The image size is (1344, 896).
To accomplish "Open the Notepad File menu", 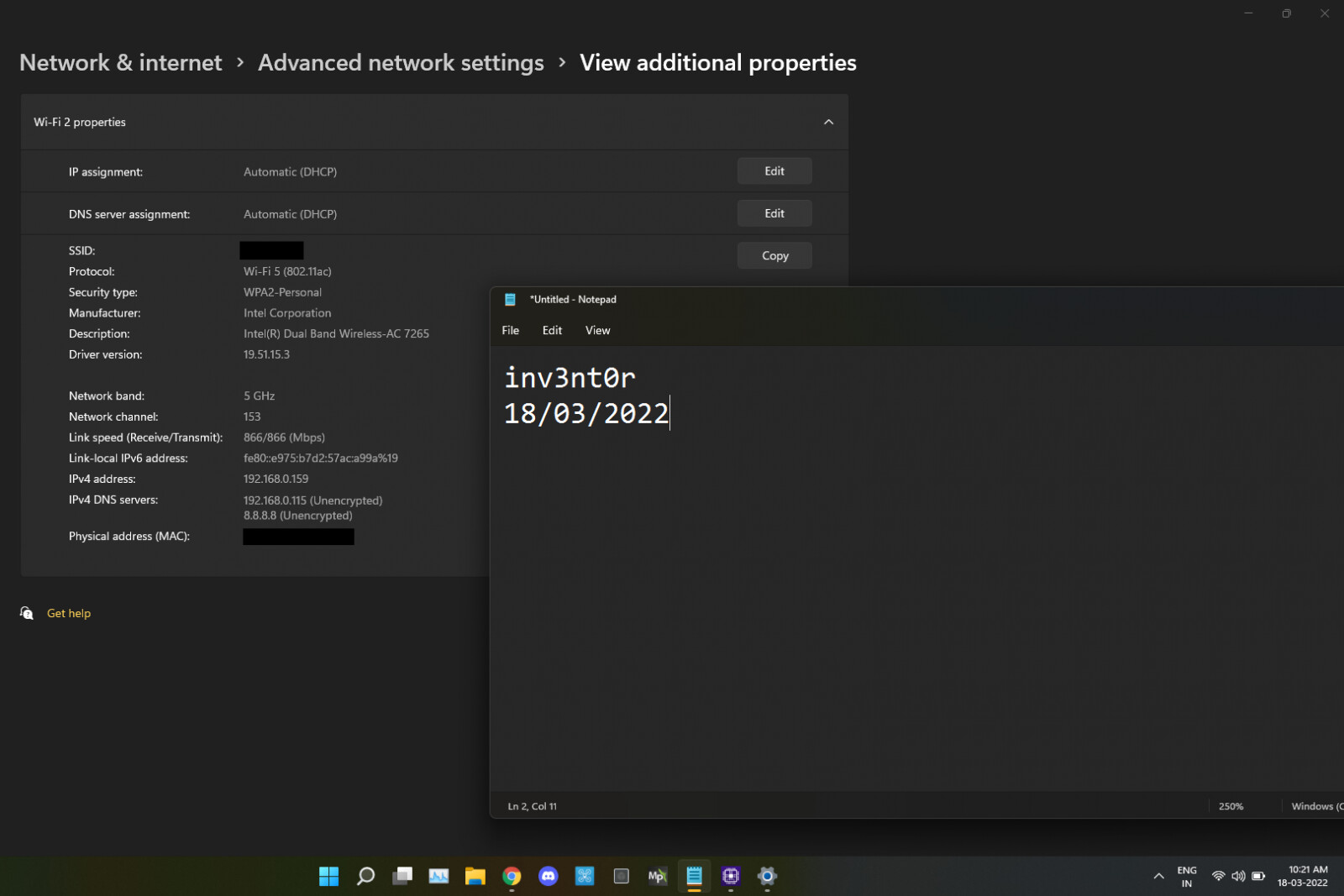I will pos(510,330).
